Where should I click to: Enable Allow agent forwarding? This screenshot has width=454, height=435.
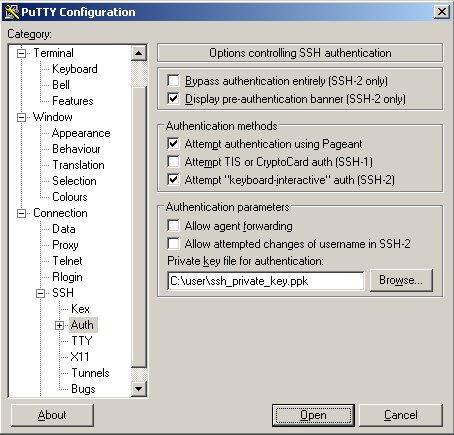(173, 226)
